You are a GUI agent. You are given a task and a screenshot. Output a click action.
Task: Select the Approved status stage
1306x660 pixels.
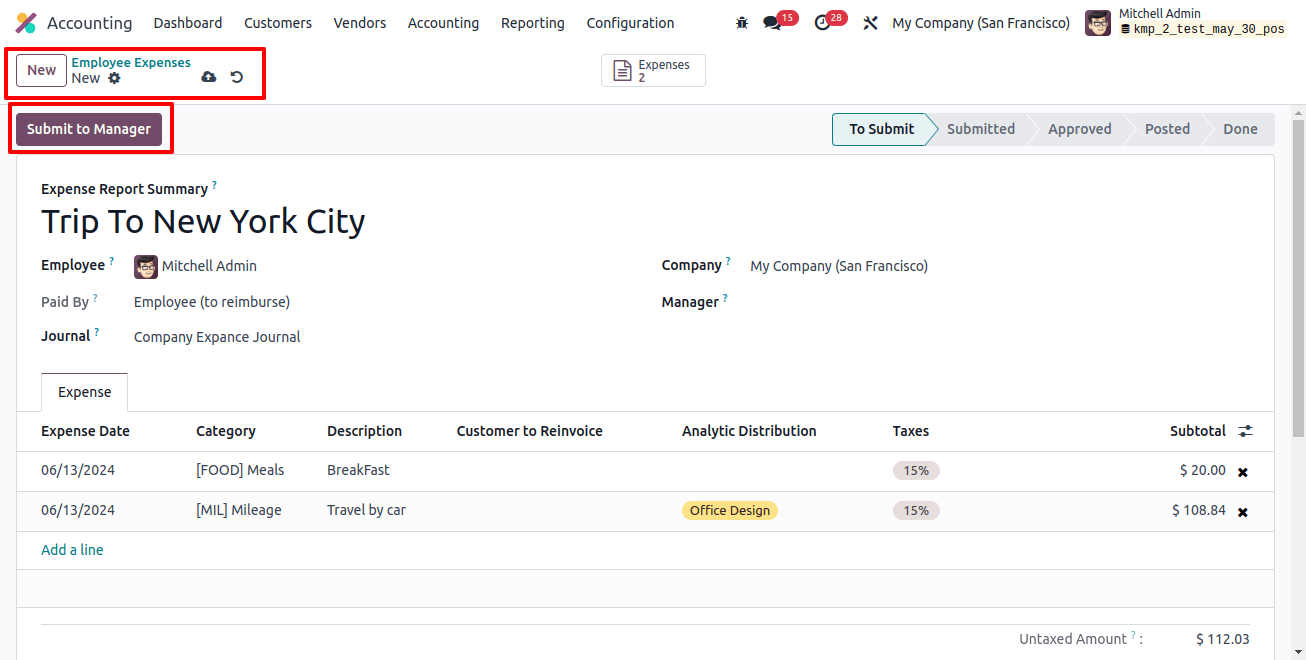[x=1080, y=129]
